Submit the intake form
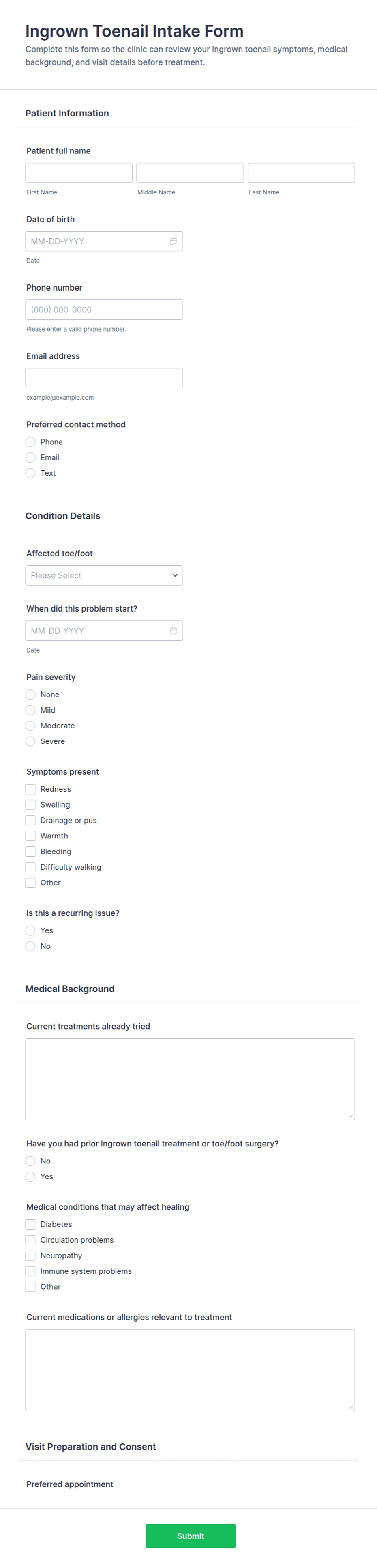 (191, 1536)
